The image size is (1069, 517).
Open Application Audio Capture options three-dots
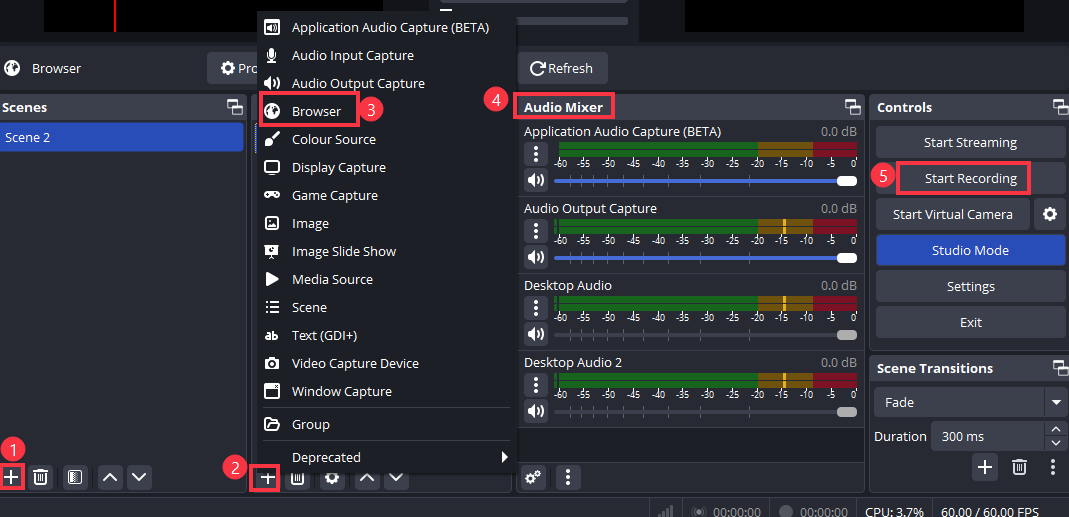pos(536,154)
